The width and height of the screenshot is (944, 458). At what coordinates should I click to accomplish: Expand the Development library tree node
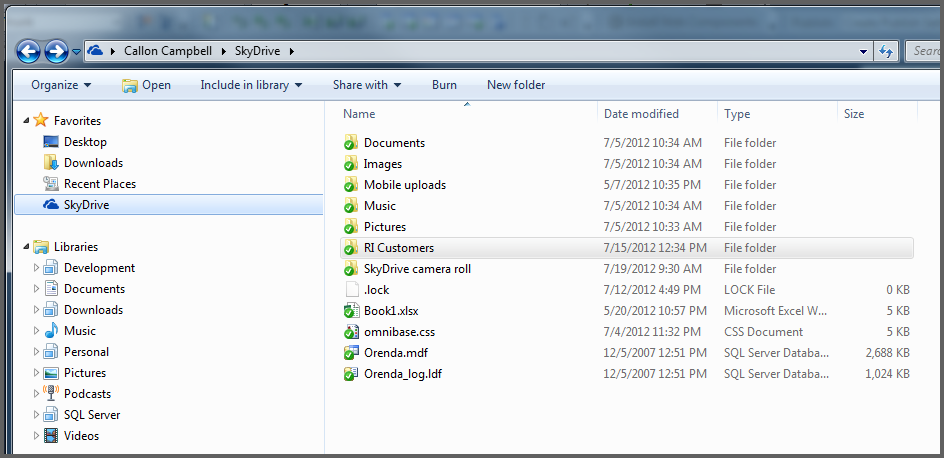pos(37,268)
